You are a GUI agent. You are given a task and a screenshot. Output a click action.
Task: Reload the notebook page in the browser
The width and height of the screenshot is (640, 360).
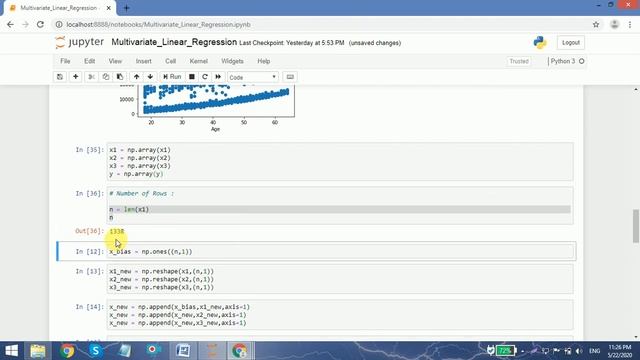click(x=40, y=24)
